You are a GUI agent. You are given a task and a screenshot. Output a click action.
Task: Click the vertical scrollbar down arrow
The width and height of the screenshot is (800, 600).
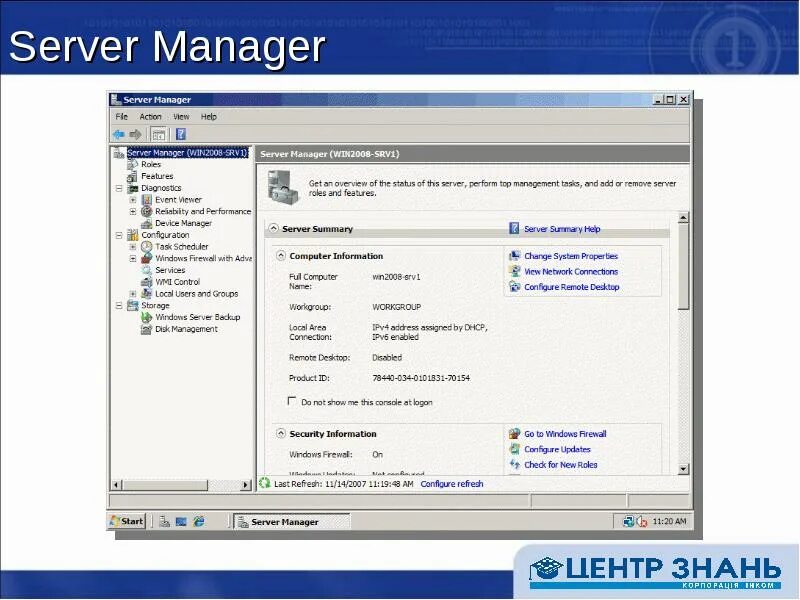[684, 468]
